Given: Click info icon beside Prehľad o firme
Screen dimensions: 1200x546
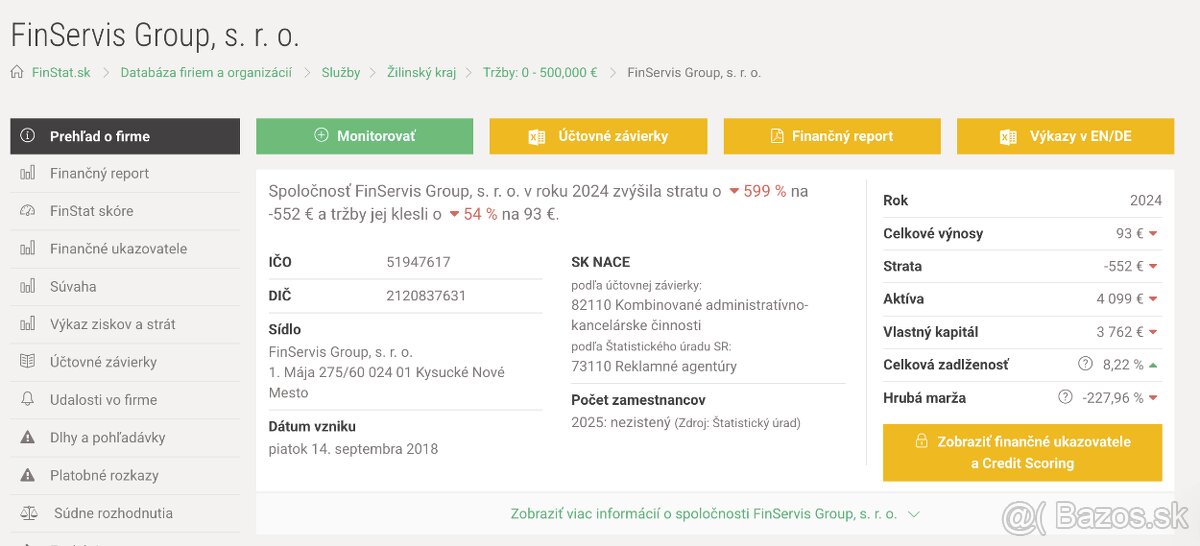Looking at the screenshot, I should [28, 136].
